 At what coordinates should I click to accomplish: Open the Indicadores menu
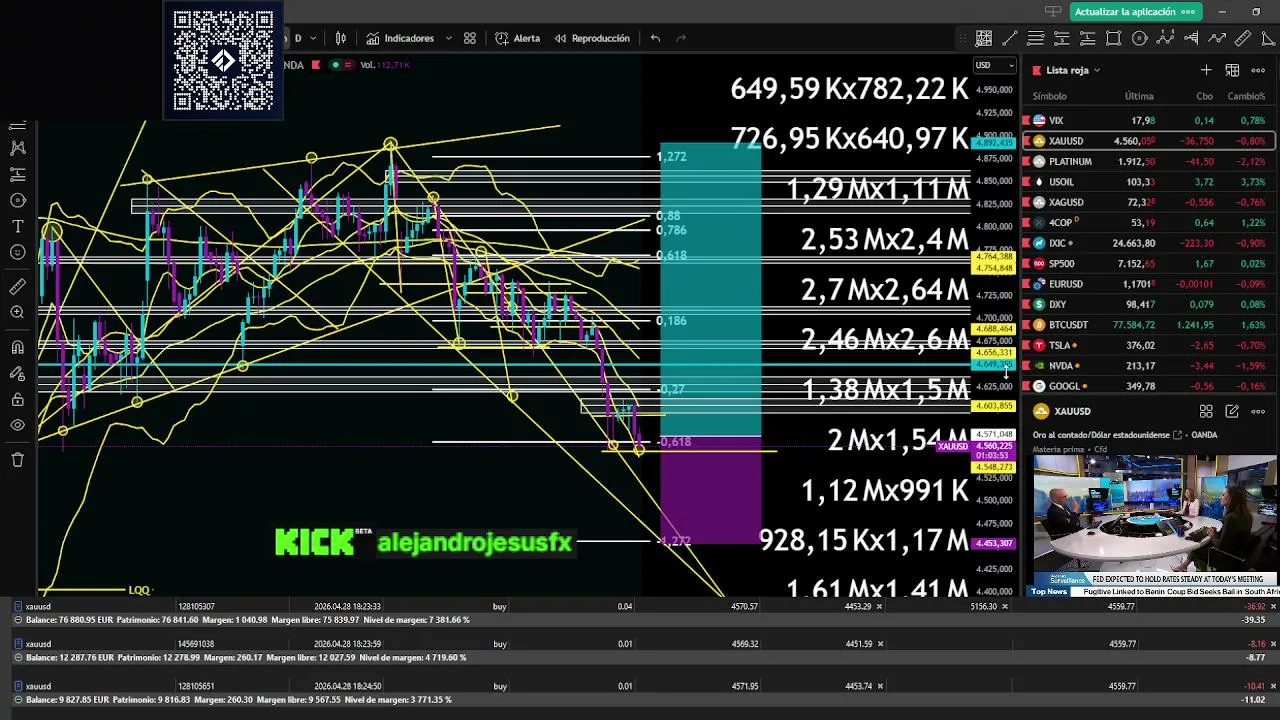coord(400,38)
